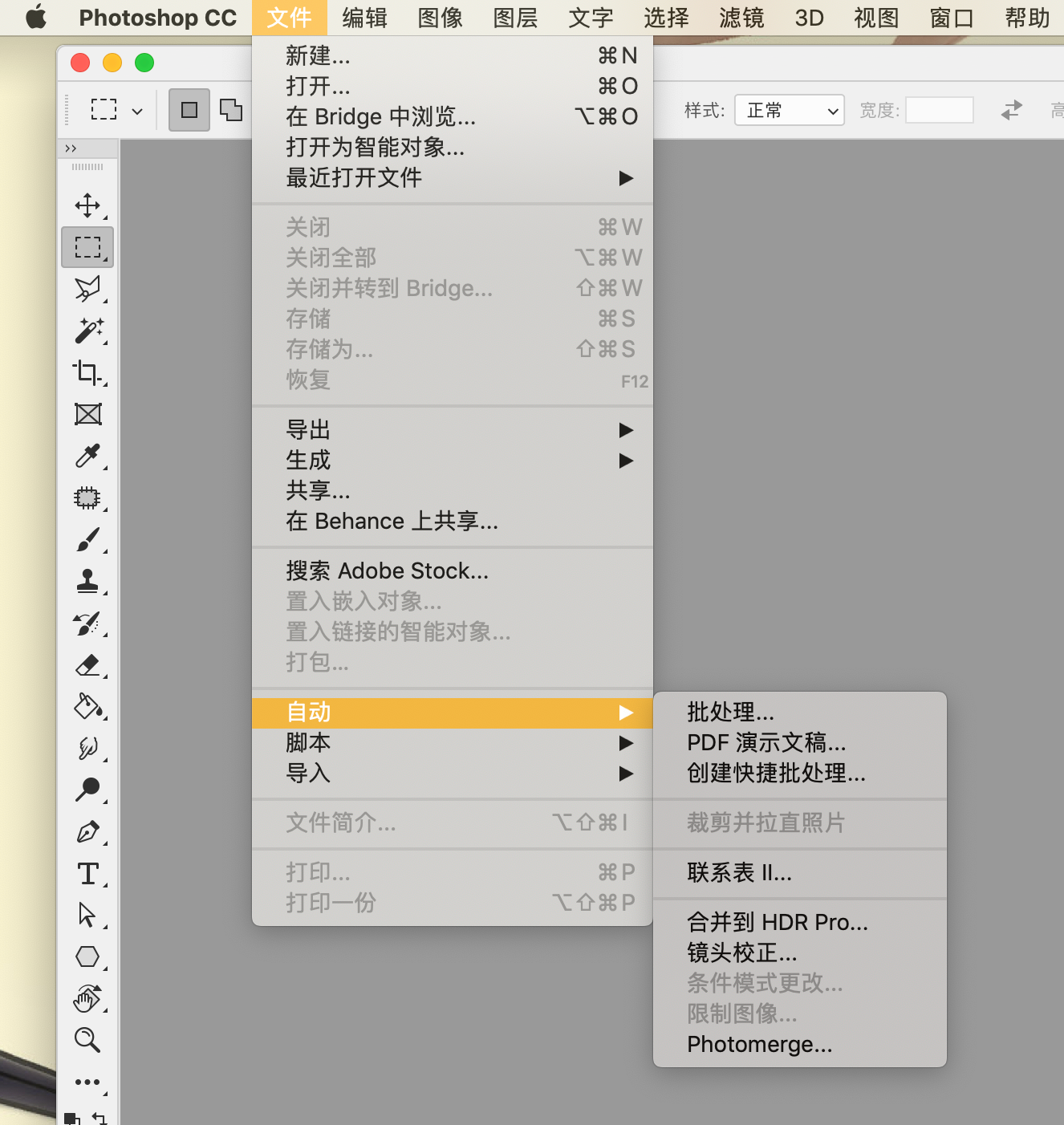Select the Pen tool

[87, 831]
